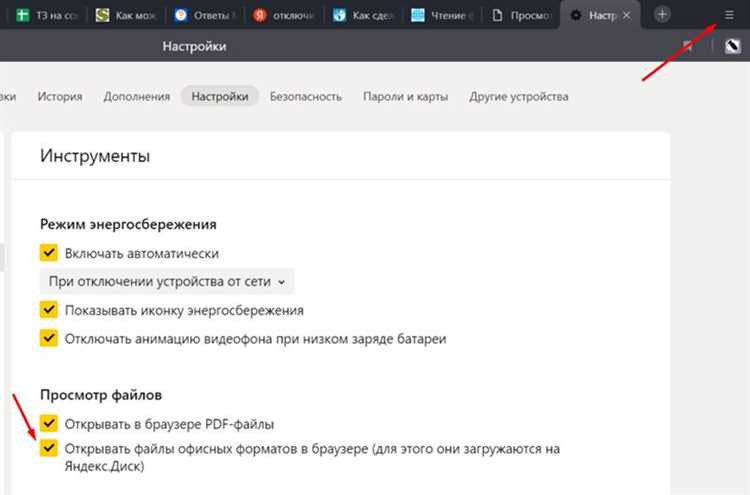Open a new tab with plus button
Viewport: 750px width, 495px height.
(x=662, y=15)
